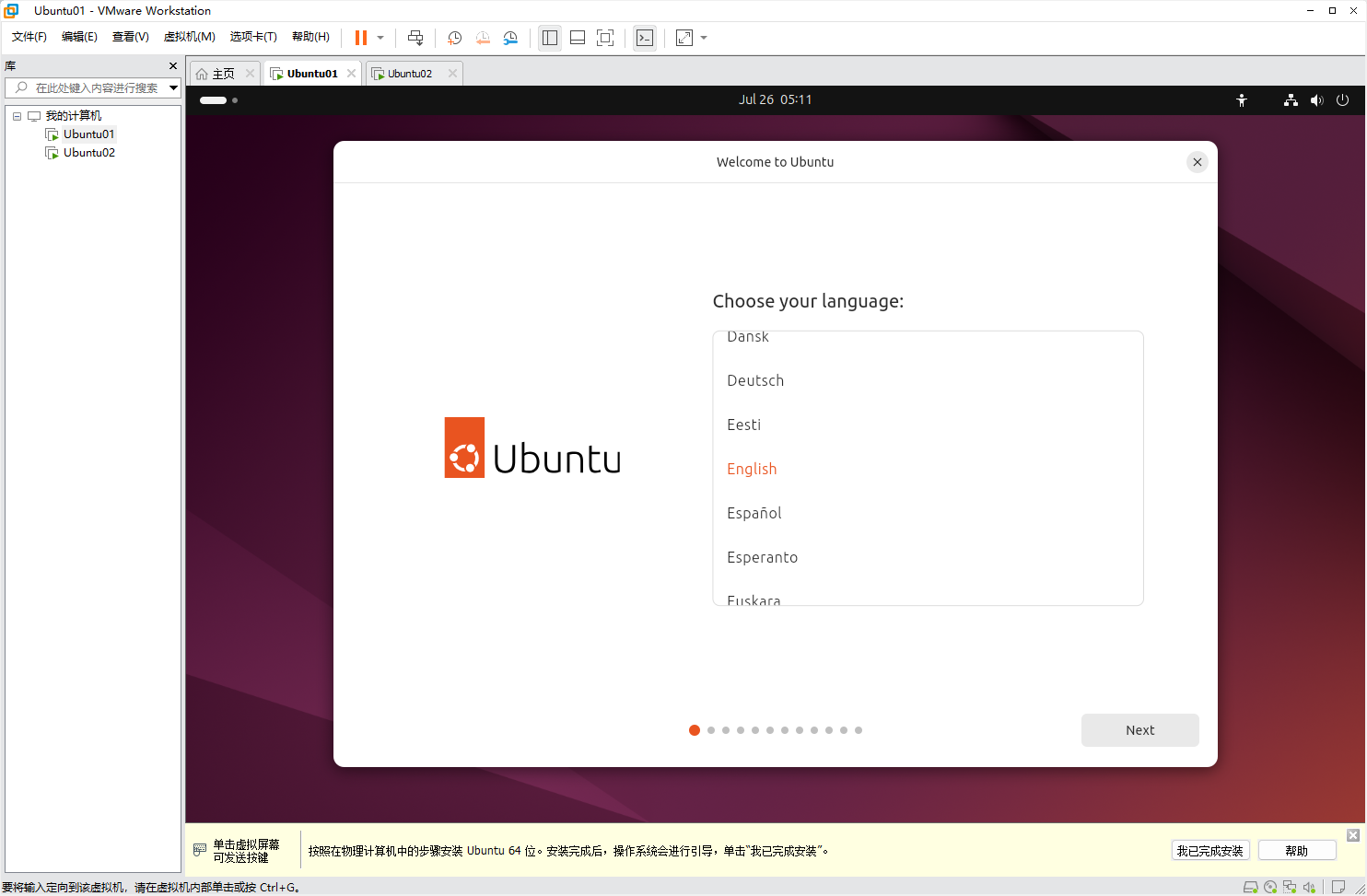
Task: Close the Ubuntu01 tab with its X
Action: [351, 74]
